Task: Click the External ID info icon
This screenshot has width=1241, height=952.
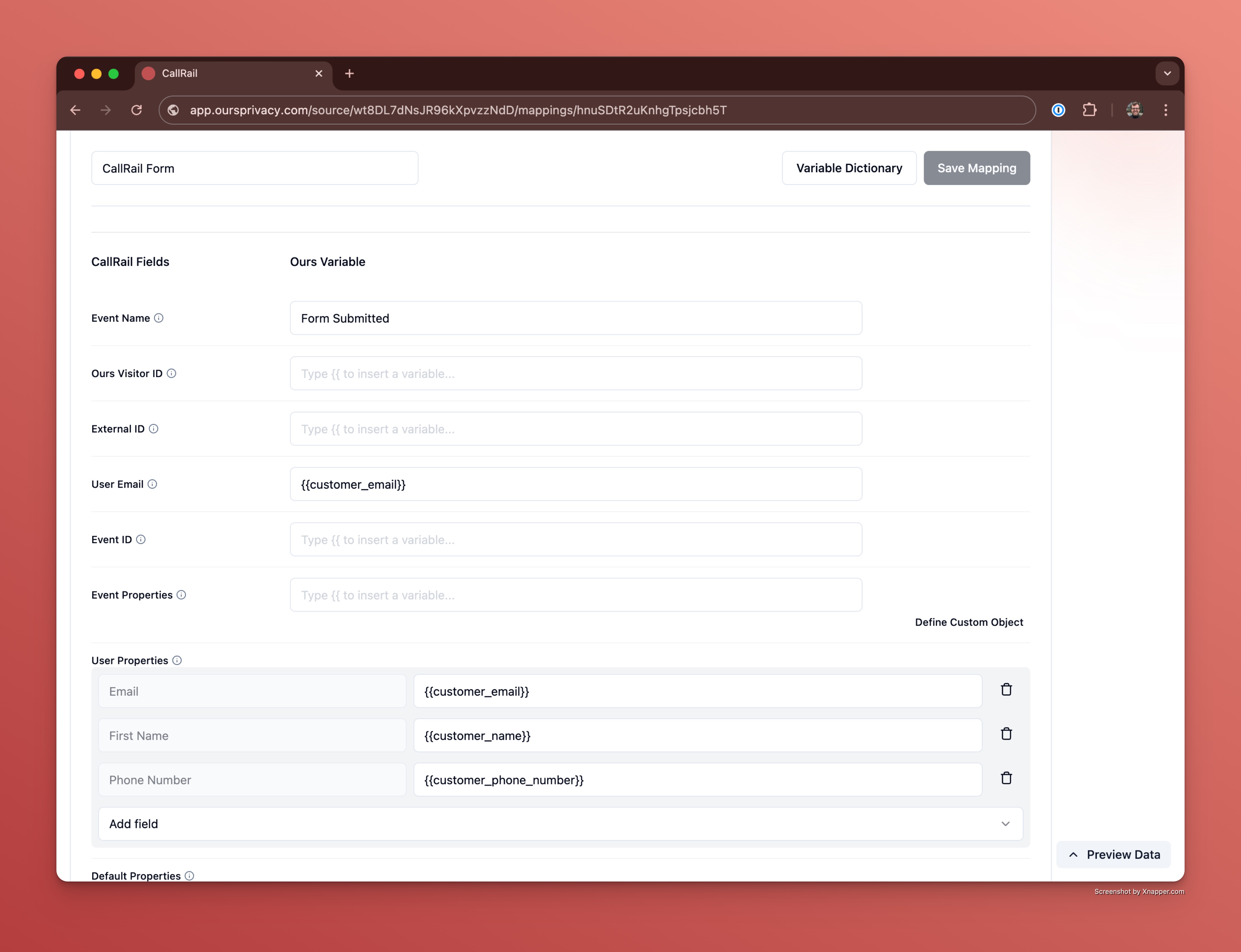Action: 153,429
